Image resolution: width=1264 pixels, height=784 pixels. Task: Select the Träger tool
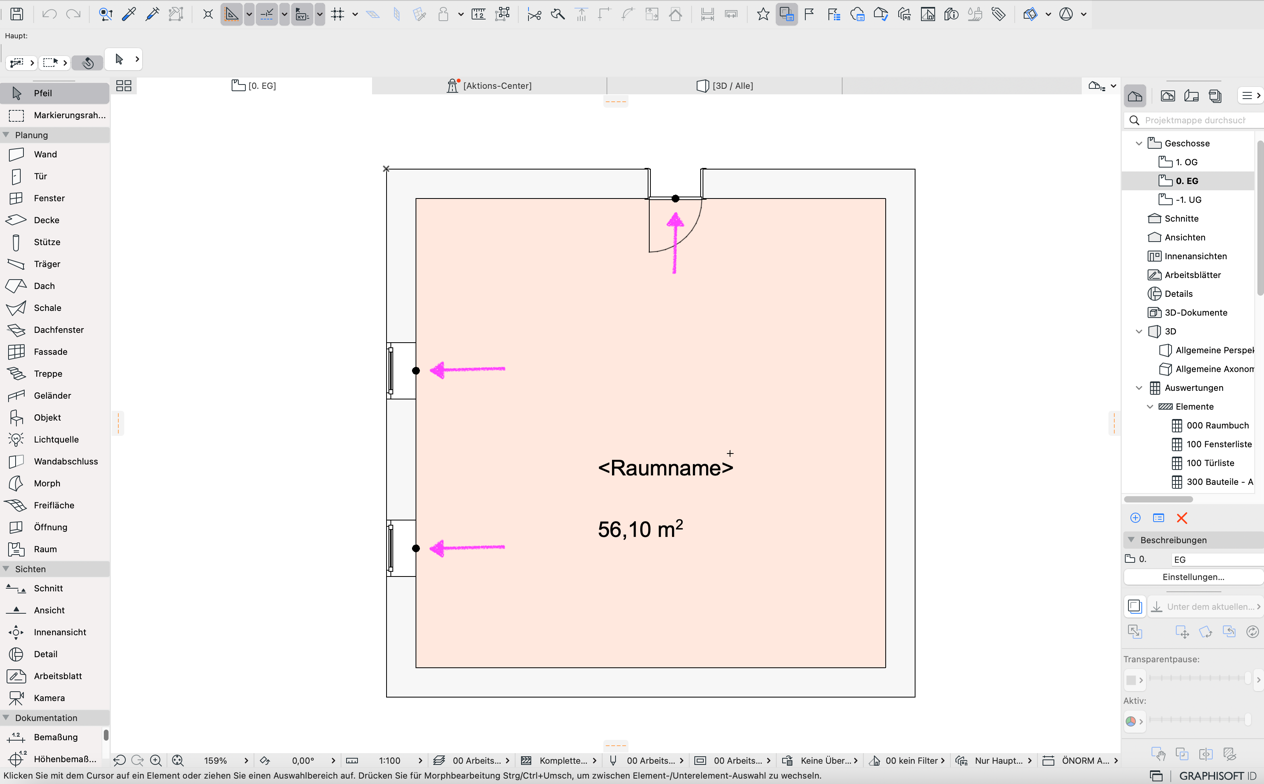[55, 264]
